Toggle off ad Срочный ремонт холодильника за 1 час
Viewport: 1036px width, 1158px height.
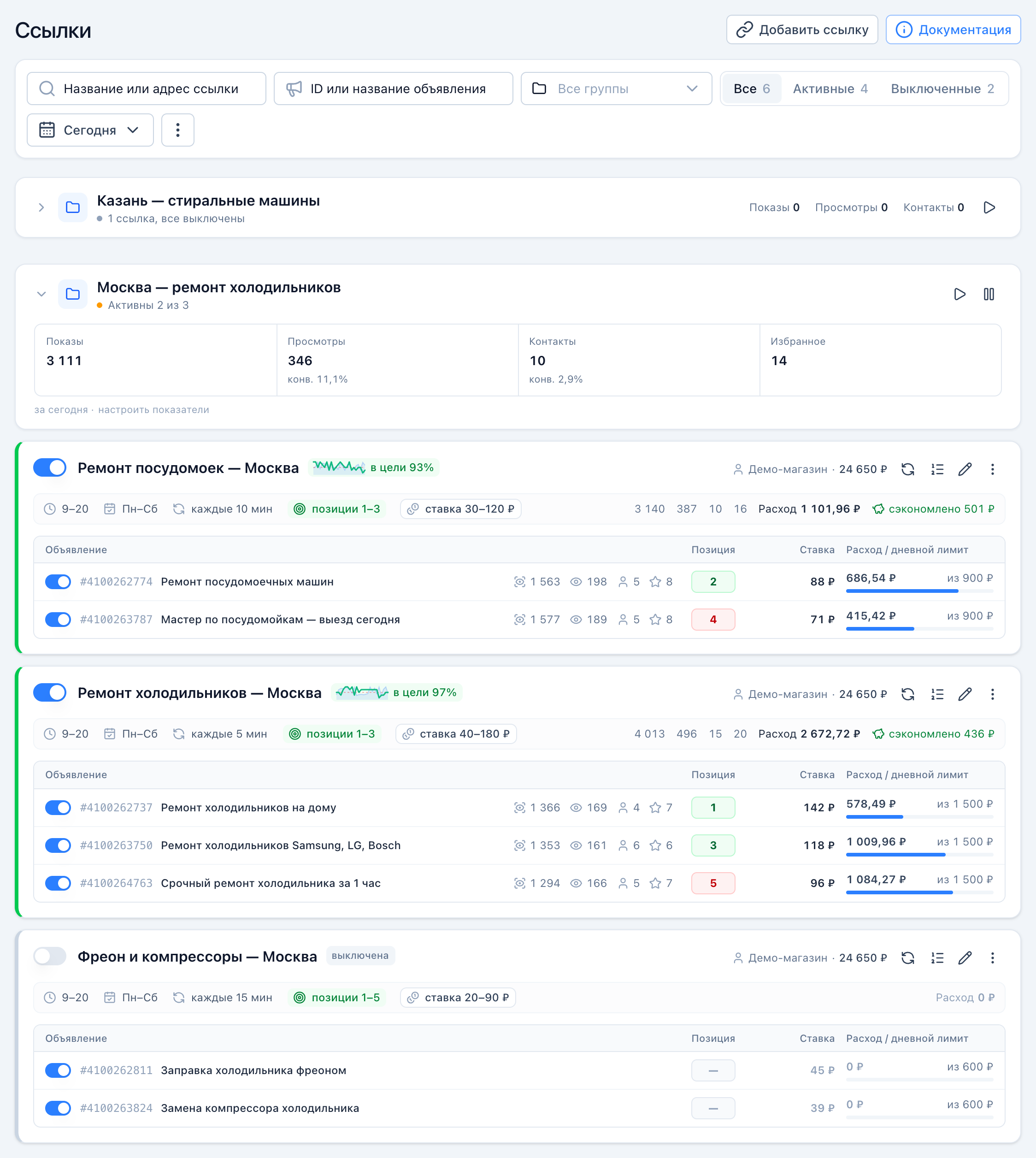[x=58, y=883]
